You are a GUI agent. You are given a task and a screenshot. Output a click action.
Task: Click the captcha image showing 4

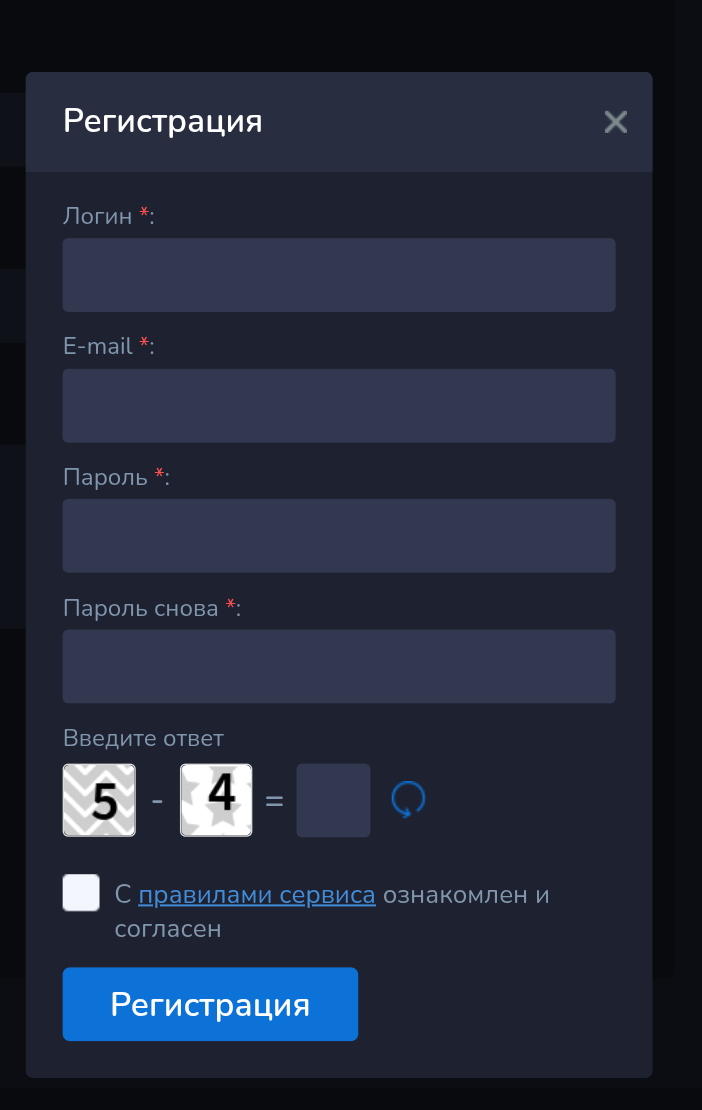tap(216, 800)
